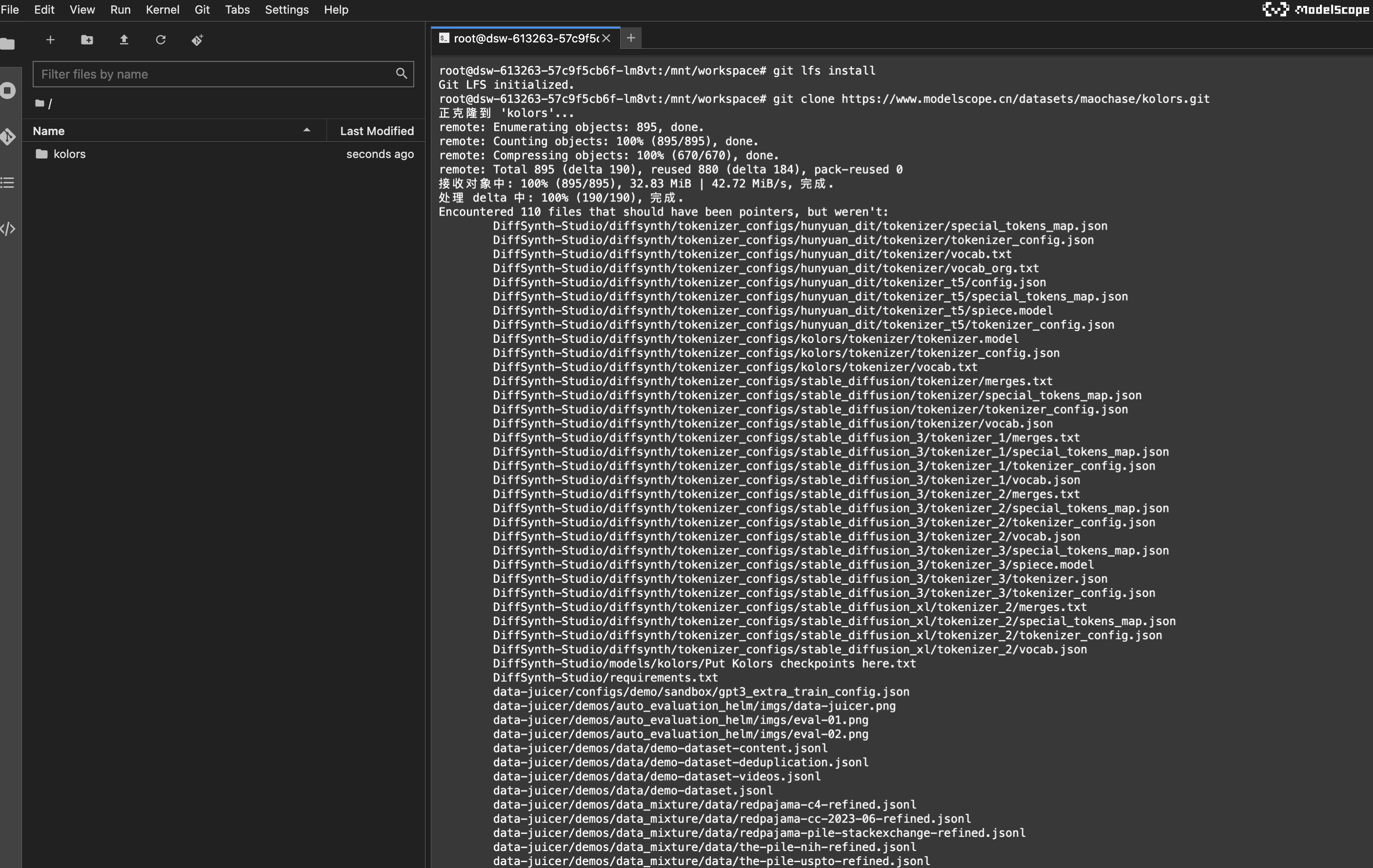Click the terminal tab icon
This screenshot has height=868, width=1373.
[444, 38]
